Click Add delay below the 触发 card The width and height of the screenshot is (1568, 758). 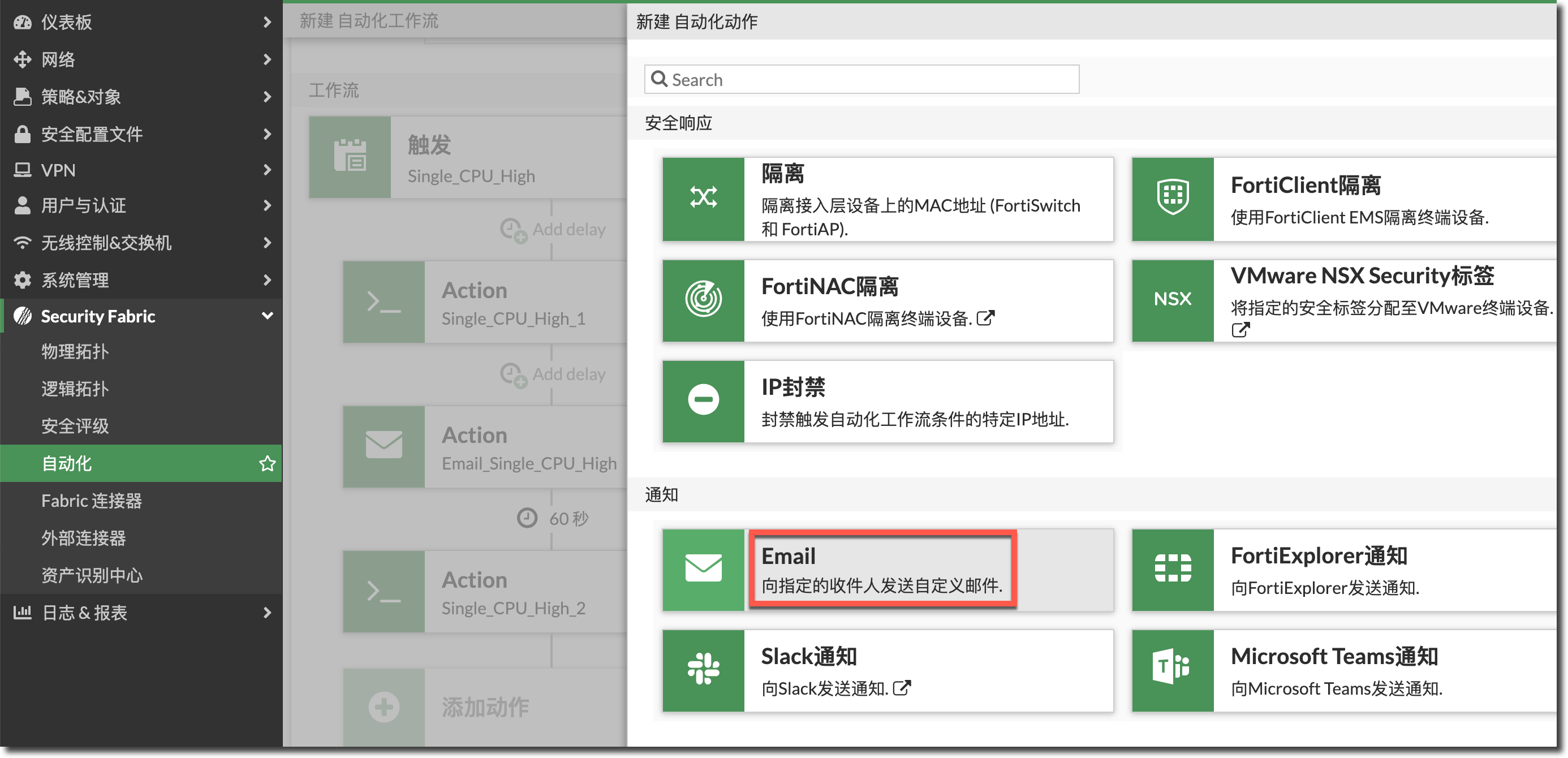coord(553,230)
